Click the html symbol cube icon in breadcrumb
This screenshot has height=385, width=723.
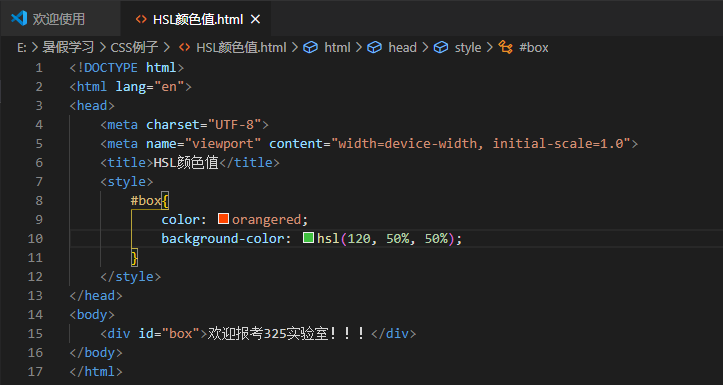click(310, 47)
